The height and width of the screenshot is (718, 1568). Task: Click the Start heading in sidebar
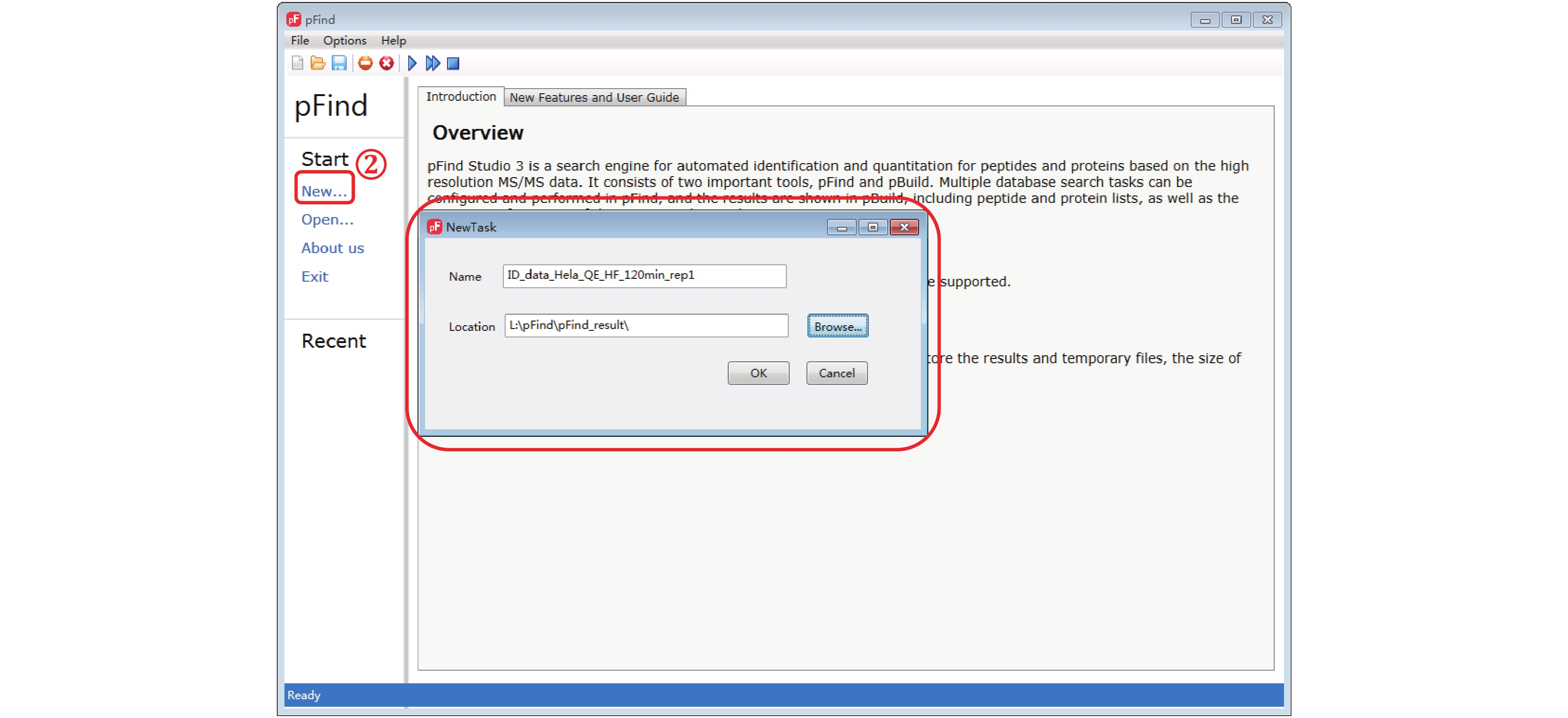pos(325,159)
